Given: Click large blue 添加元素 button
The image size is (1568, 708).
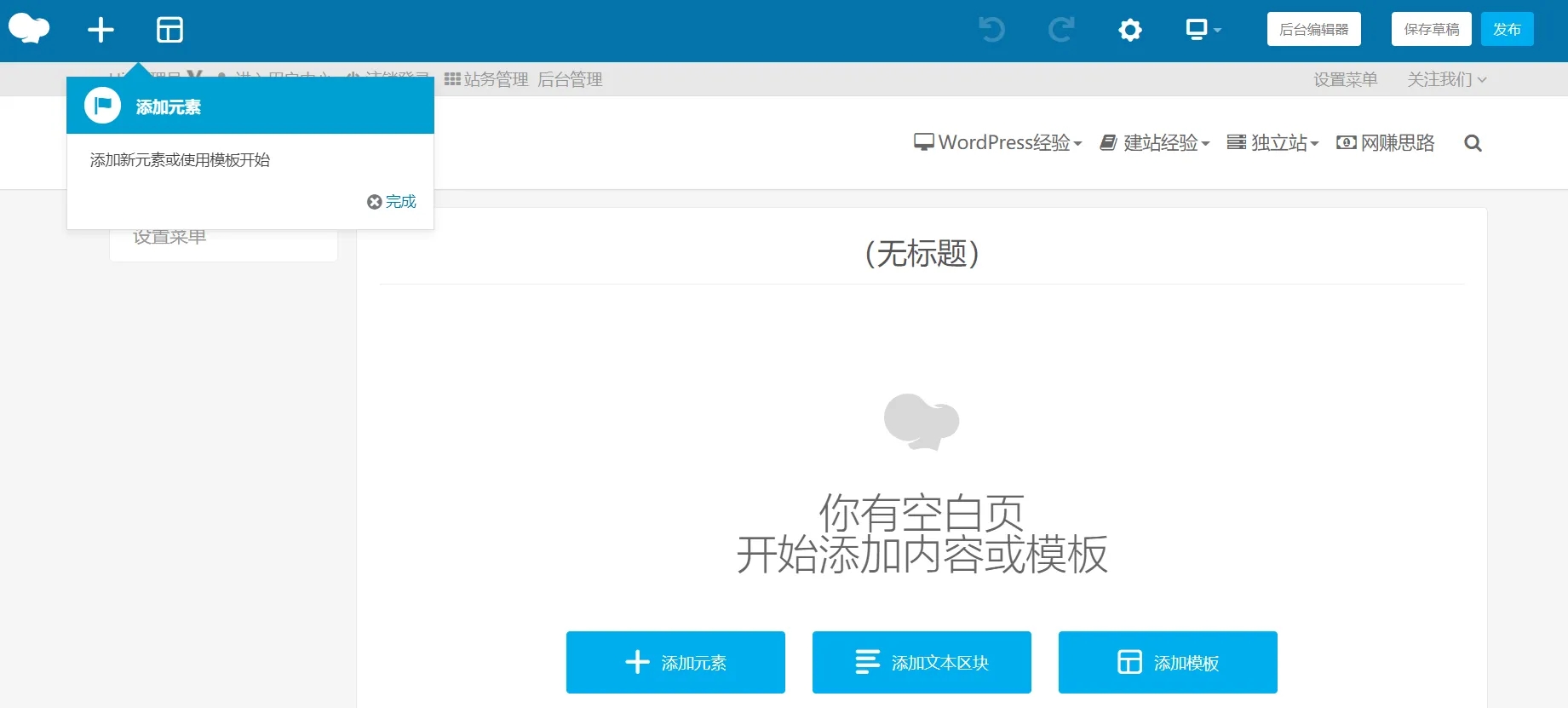Looking at the screenshot, I should tap(675, 662).
